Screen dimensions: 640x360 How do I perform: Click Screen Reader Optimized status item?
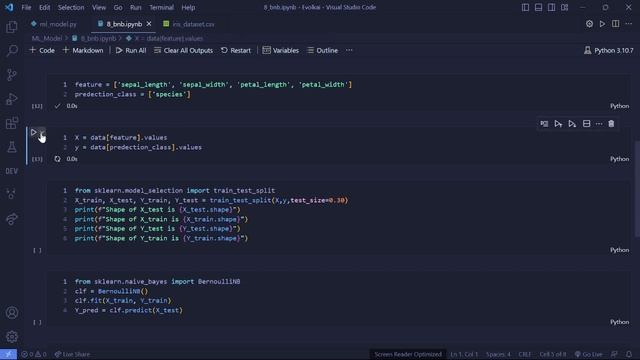[x=408, y=354]
